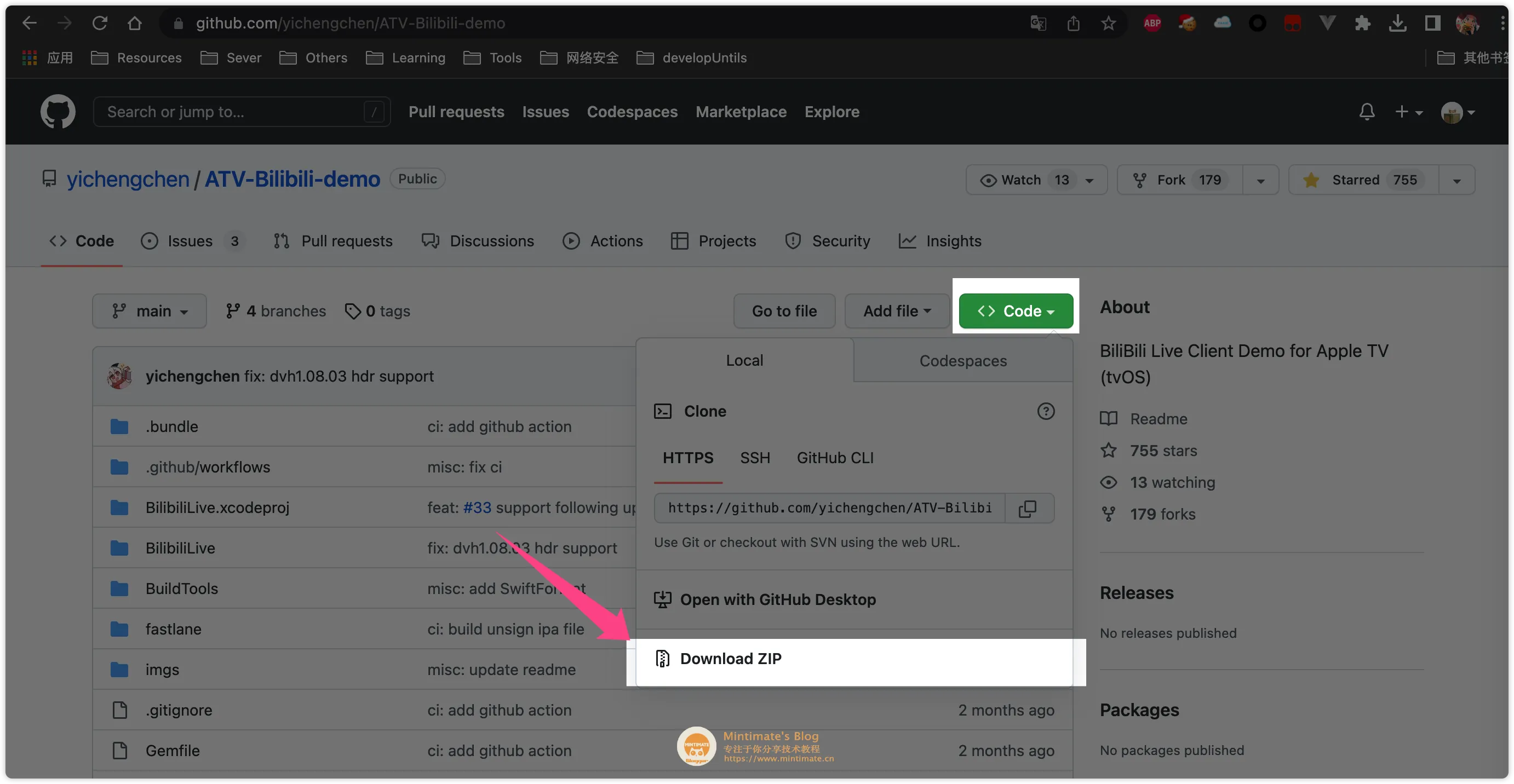Click the browser back arrow
Screen dimensions: 1514x784
(x=29, y=23)
